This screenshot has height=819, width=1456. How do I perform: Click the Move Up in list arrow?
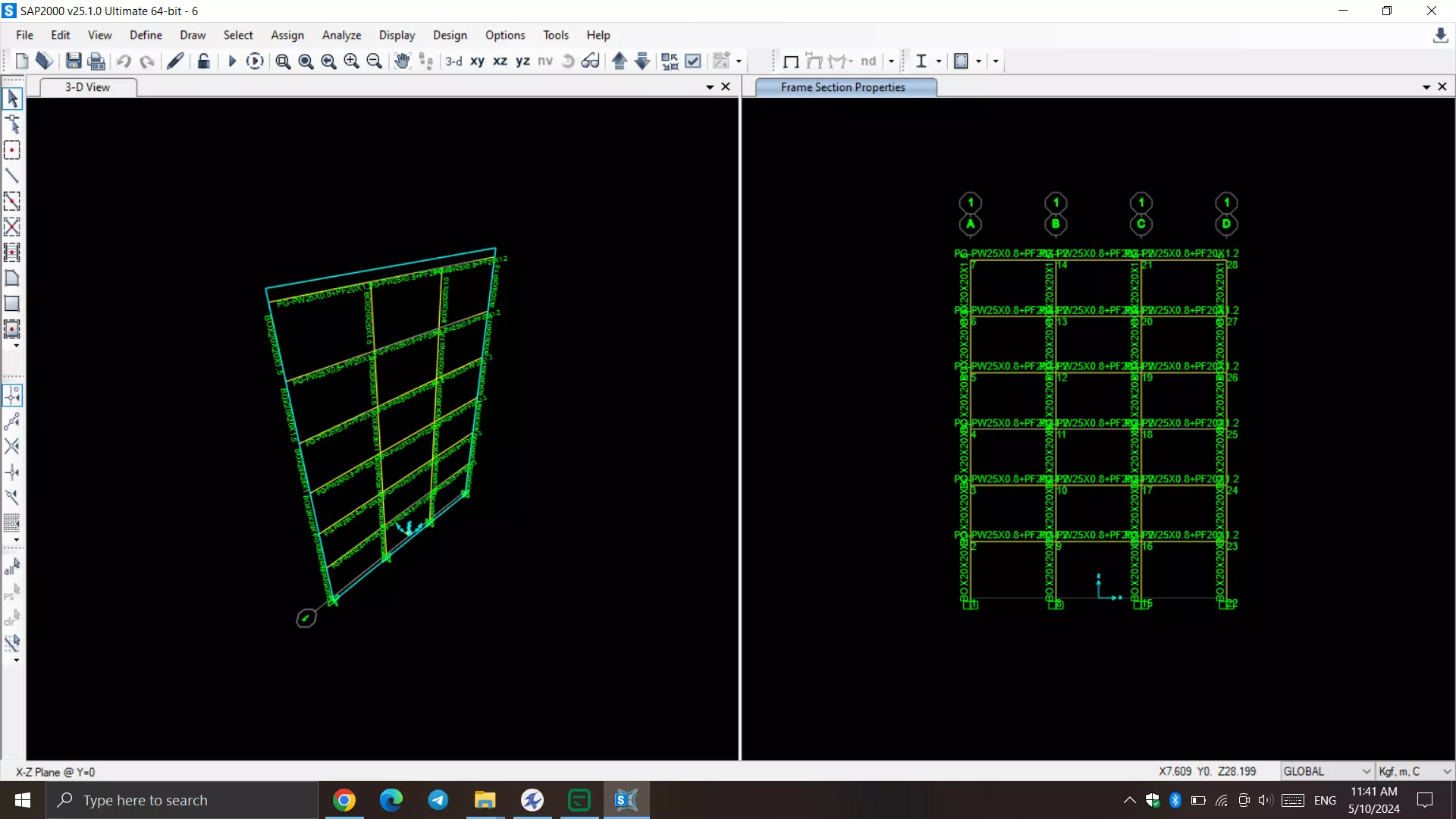619,61
